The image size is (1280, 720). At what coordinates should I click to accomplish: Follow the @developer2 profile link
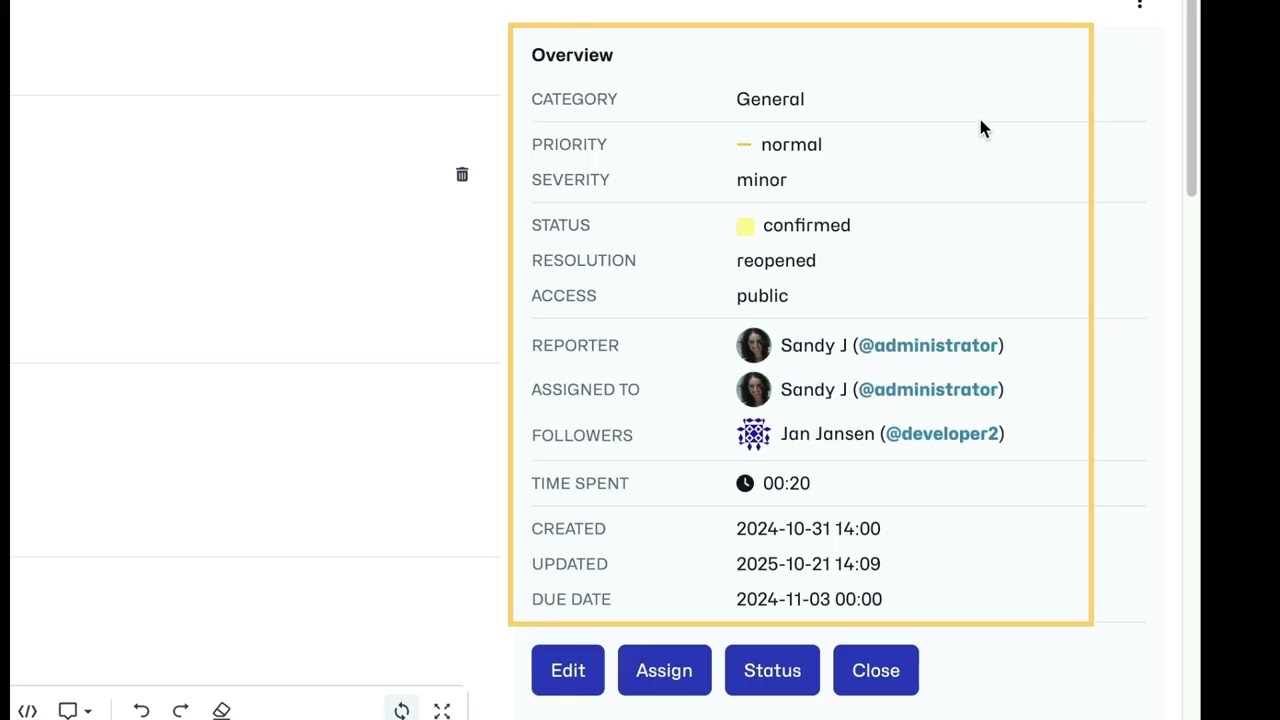click(942, 433)
